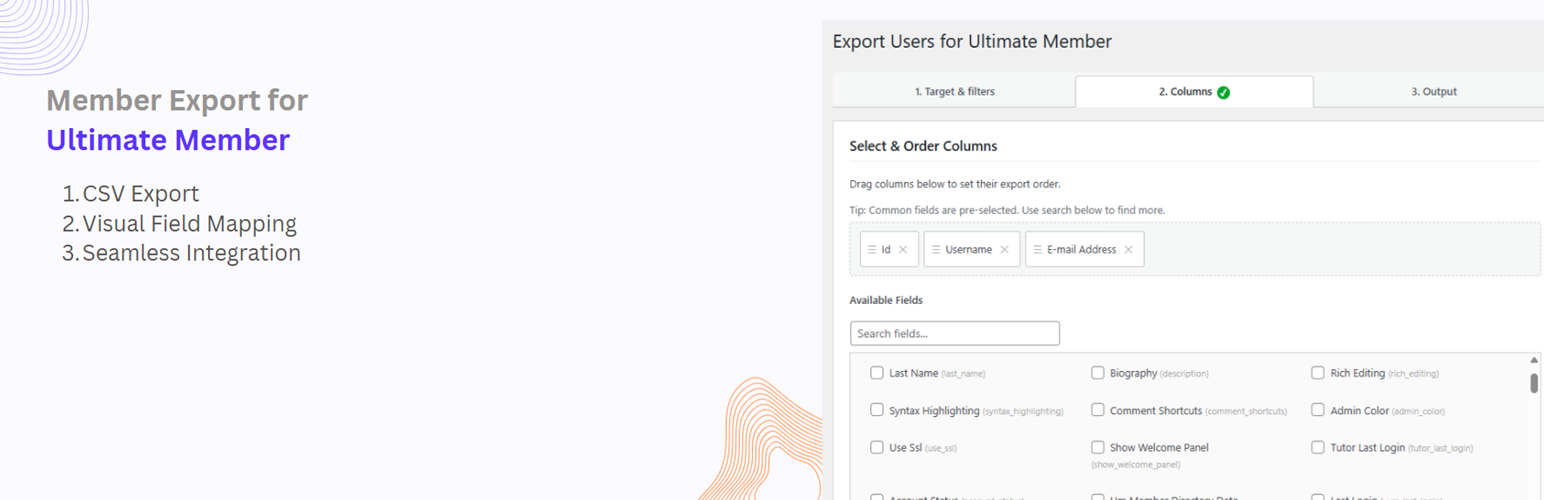Enable the Rich Editing field checkbox
Viewport: 1544px width, 500px height.
click(1318, 373)
